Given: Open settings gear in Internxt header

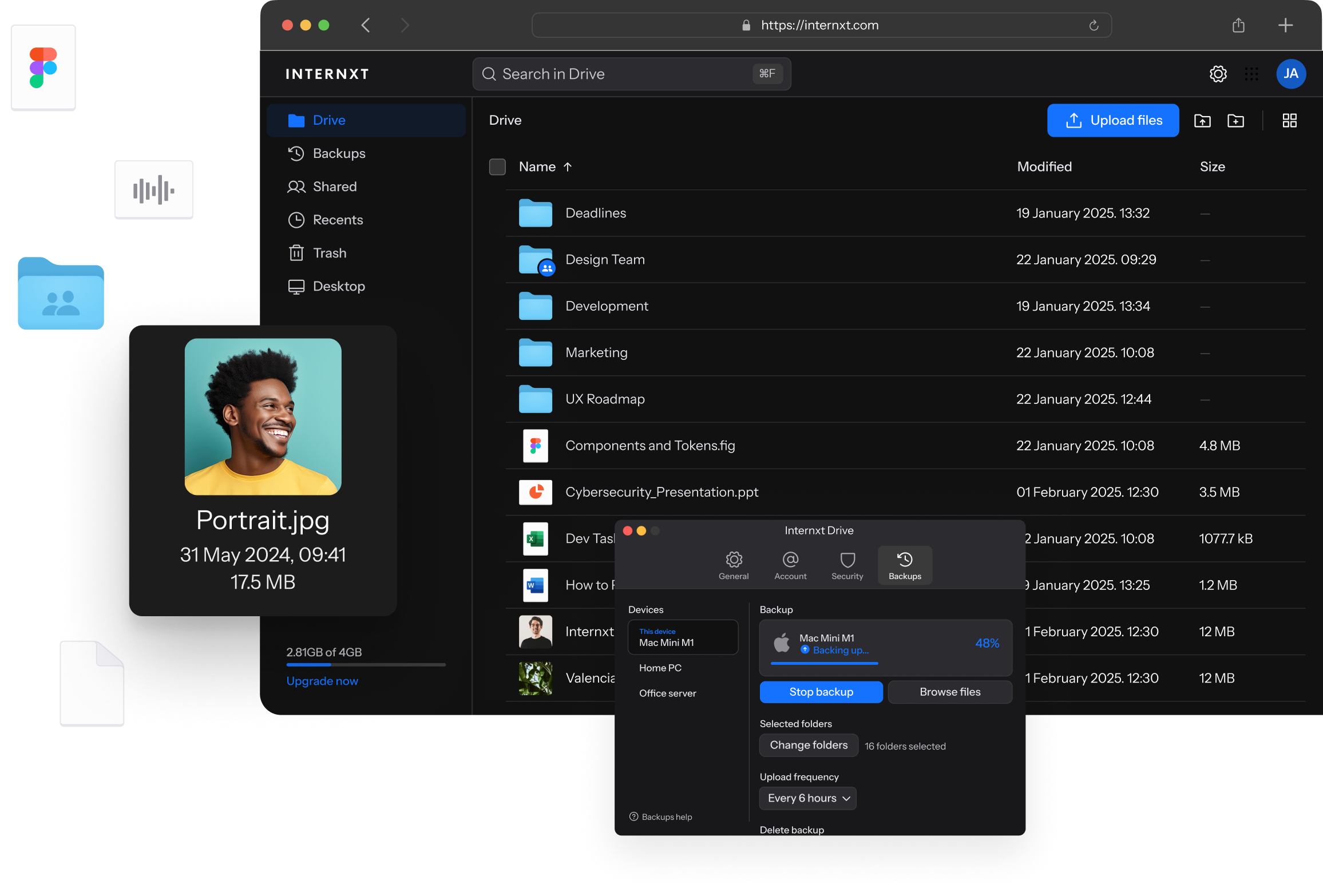Looking at the screenshot, I should pos(1218,74).
